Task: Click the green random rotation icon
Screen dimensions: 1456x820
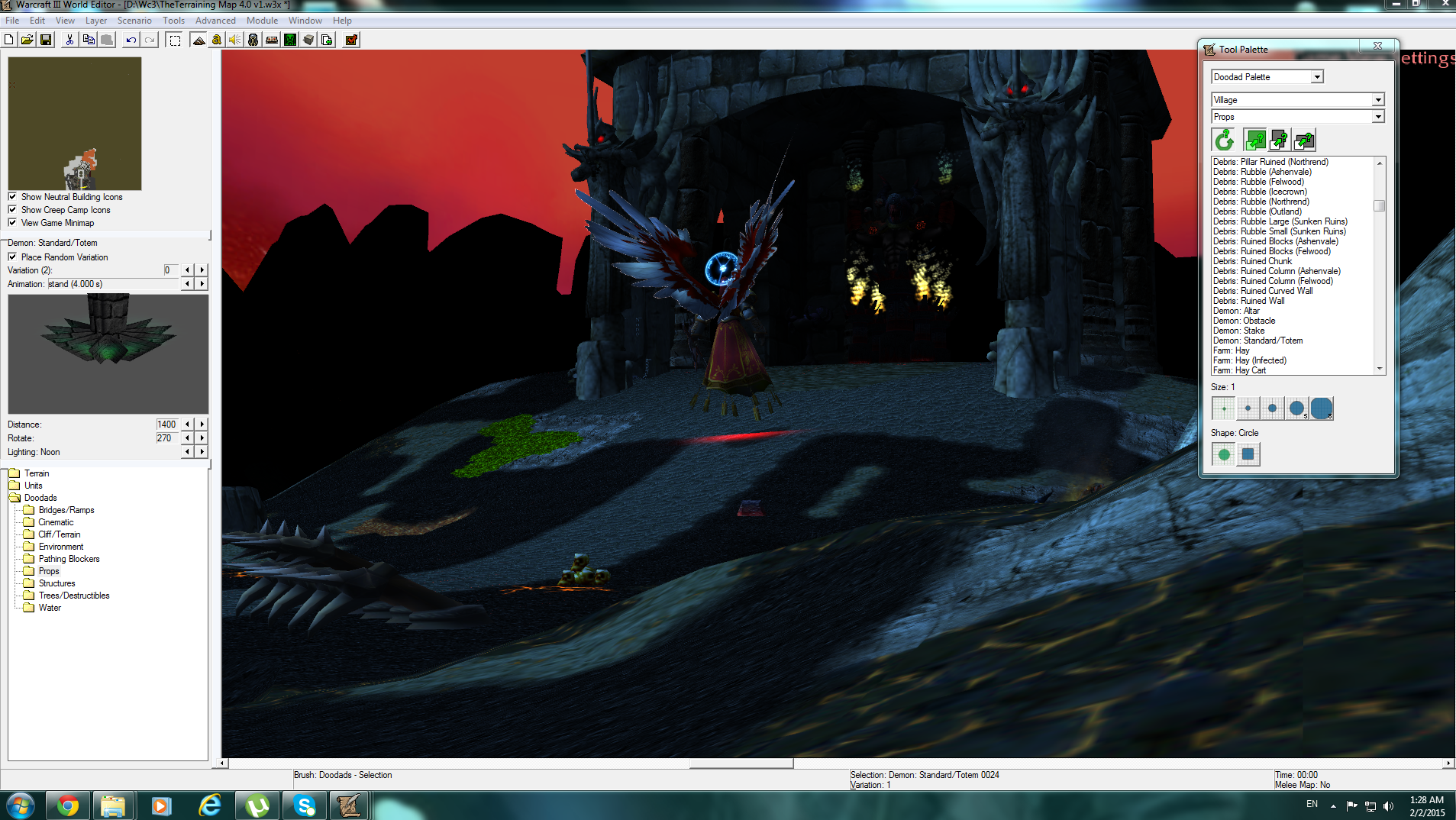Action: (1224, 140)
